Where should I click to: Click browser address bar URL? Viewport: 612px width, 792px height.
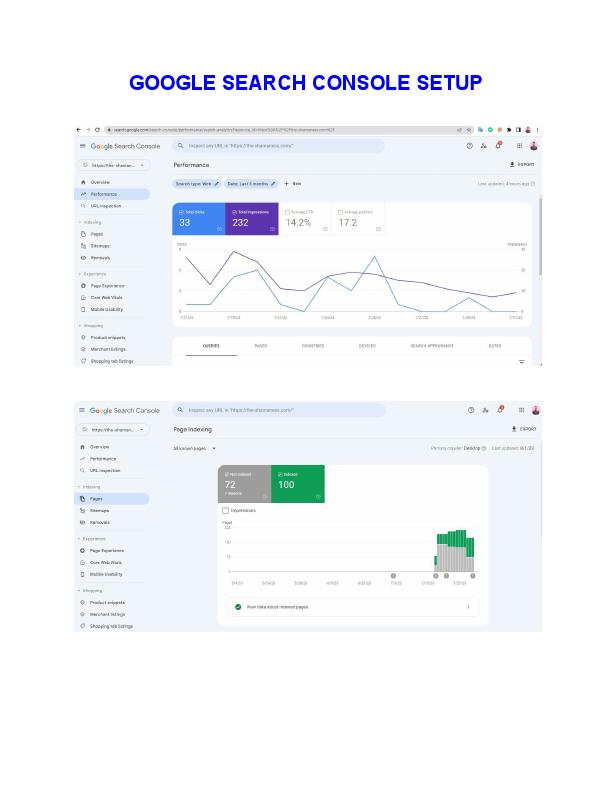coord(224,130)
